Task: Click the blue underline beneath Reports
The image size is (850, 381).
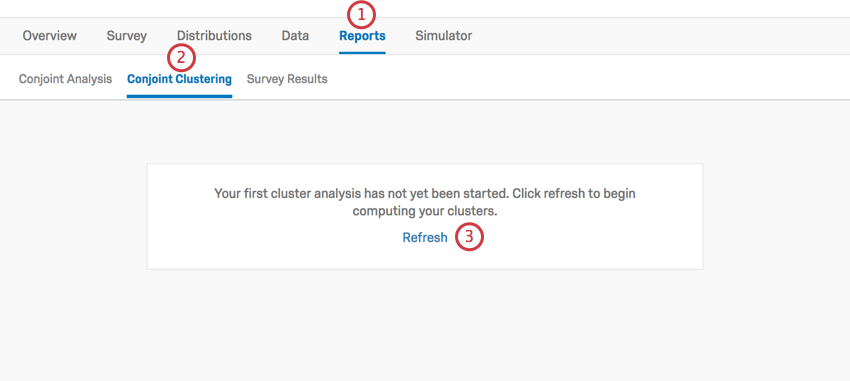Action: click(x=362, y=53)
